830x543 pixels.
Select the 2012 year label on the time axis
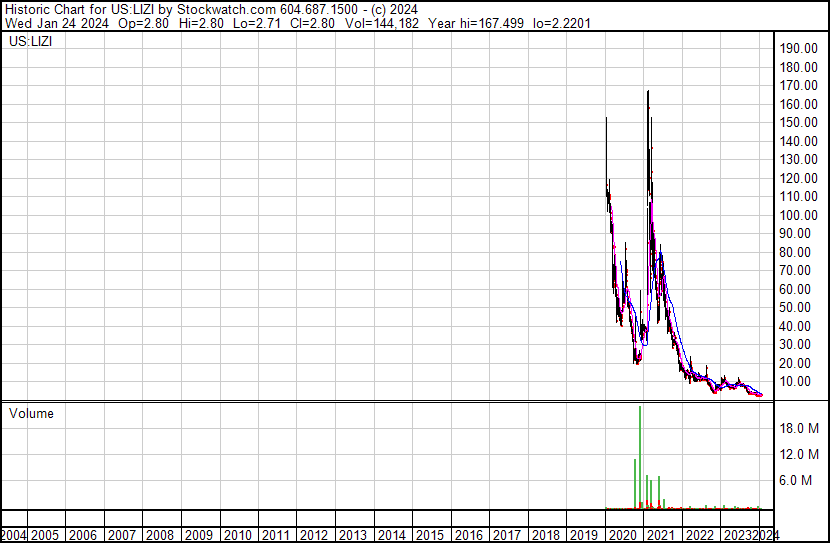(314, 535)
